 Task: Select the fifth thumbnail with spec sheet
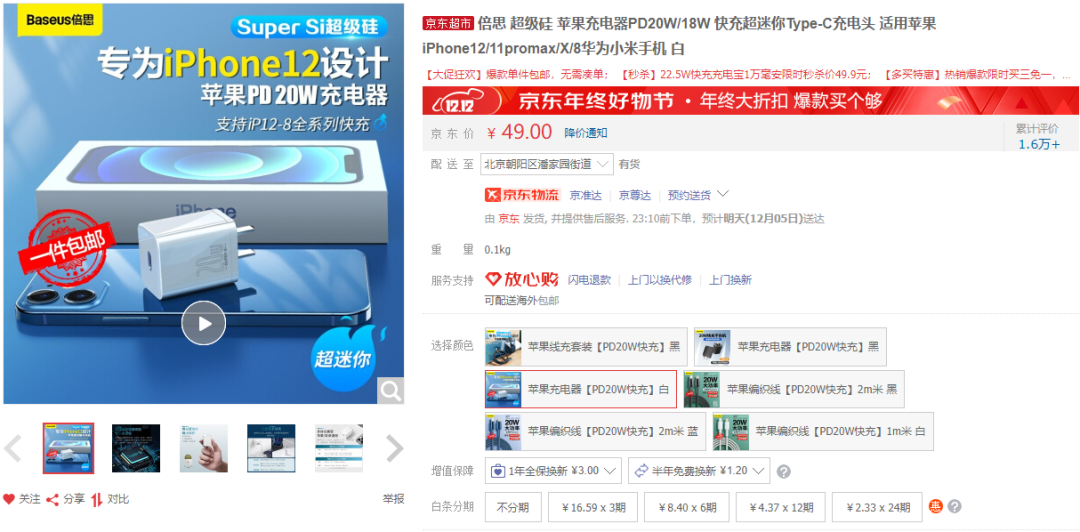[x=338, y=449]
